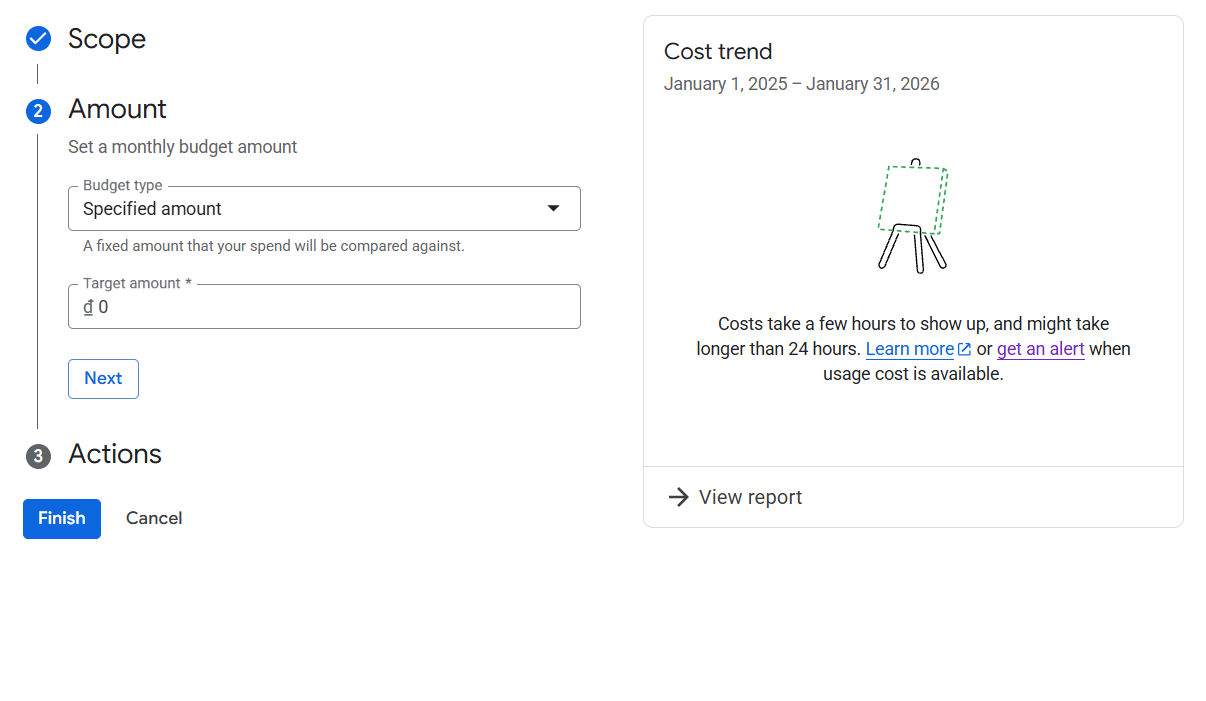
Task: Click the Cost trend card title
Action: (718, 52)
